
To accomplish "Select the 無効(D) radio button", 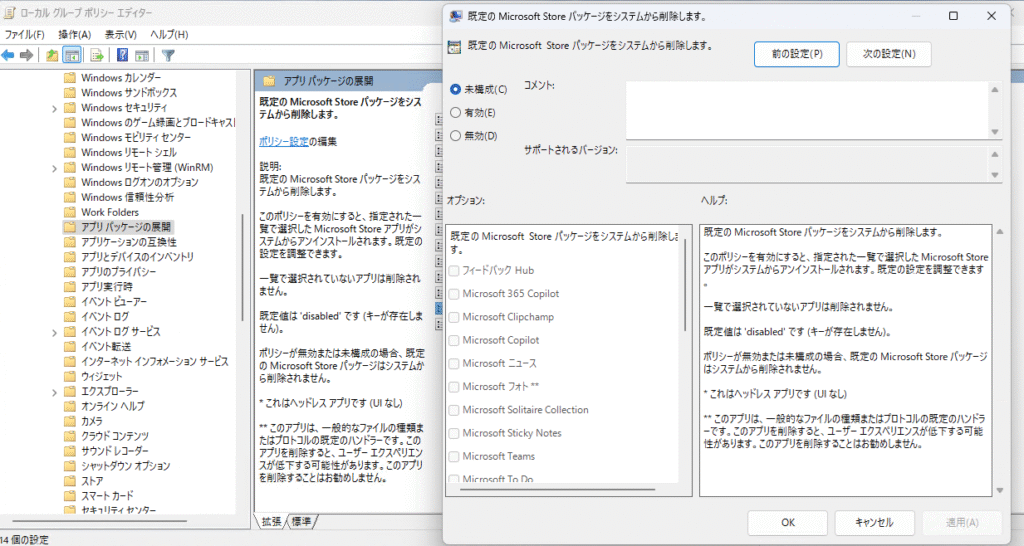I will [x=456, y=136].
